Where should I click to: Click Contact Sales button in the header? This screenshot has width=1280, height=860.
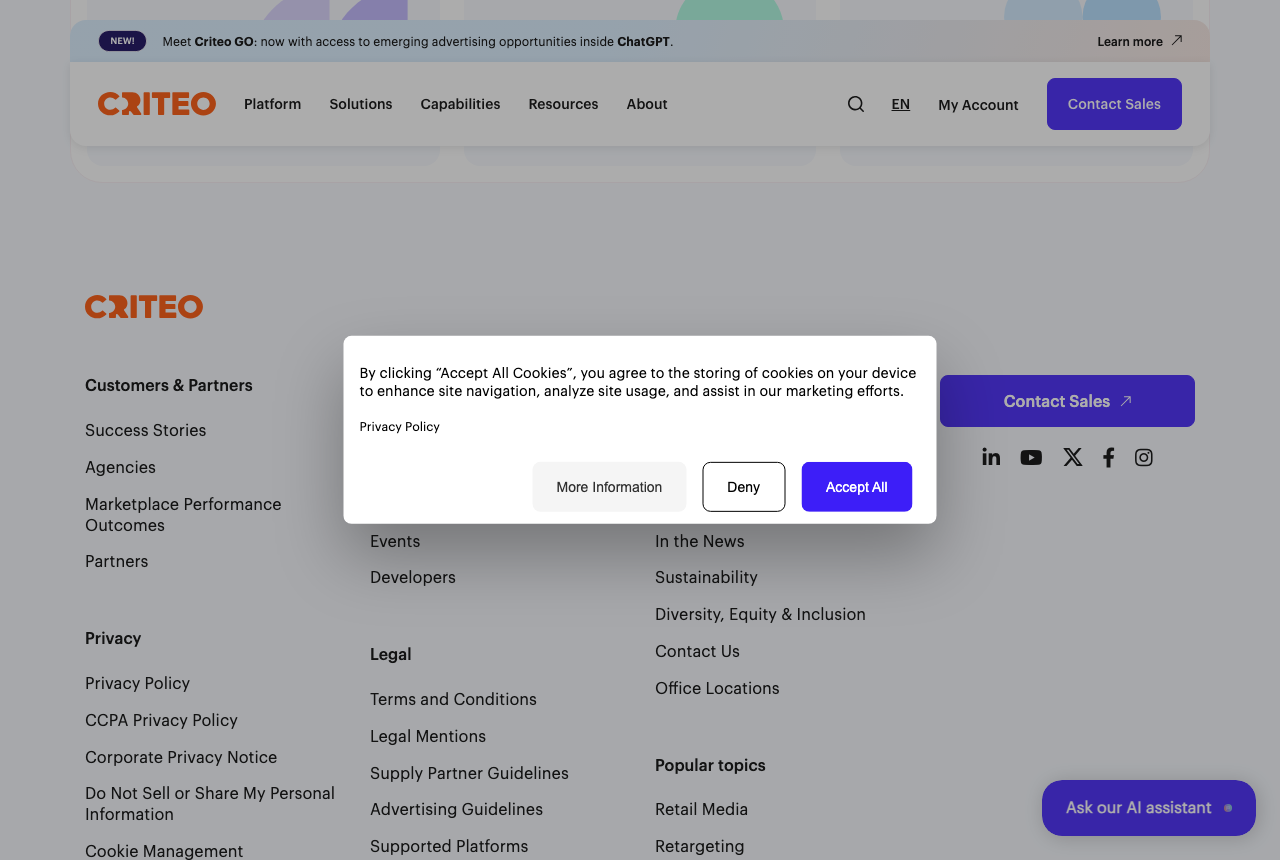[1114, 104]
